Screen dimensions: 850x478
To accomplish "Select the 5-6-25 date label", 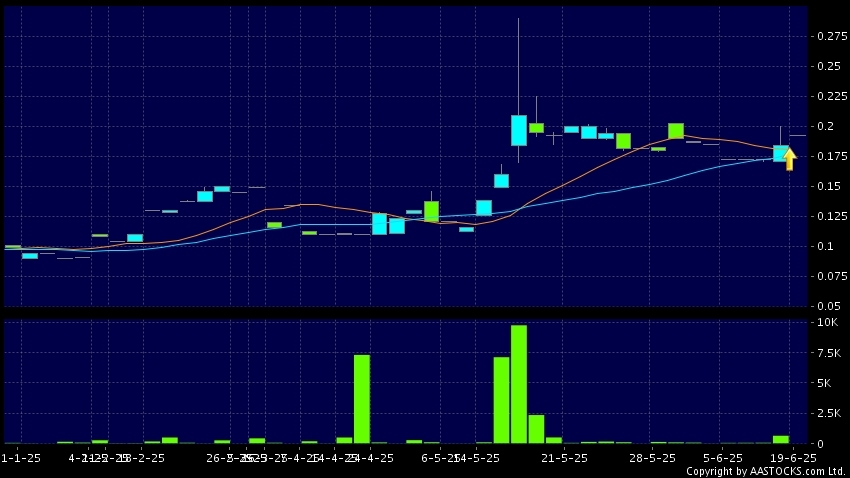I will (723, 458).
